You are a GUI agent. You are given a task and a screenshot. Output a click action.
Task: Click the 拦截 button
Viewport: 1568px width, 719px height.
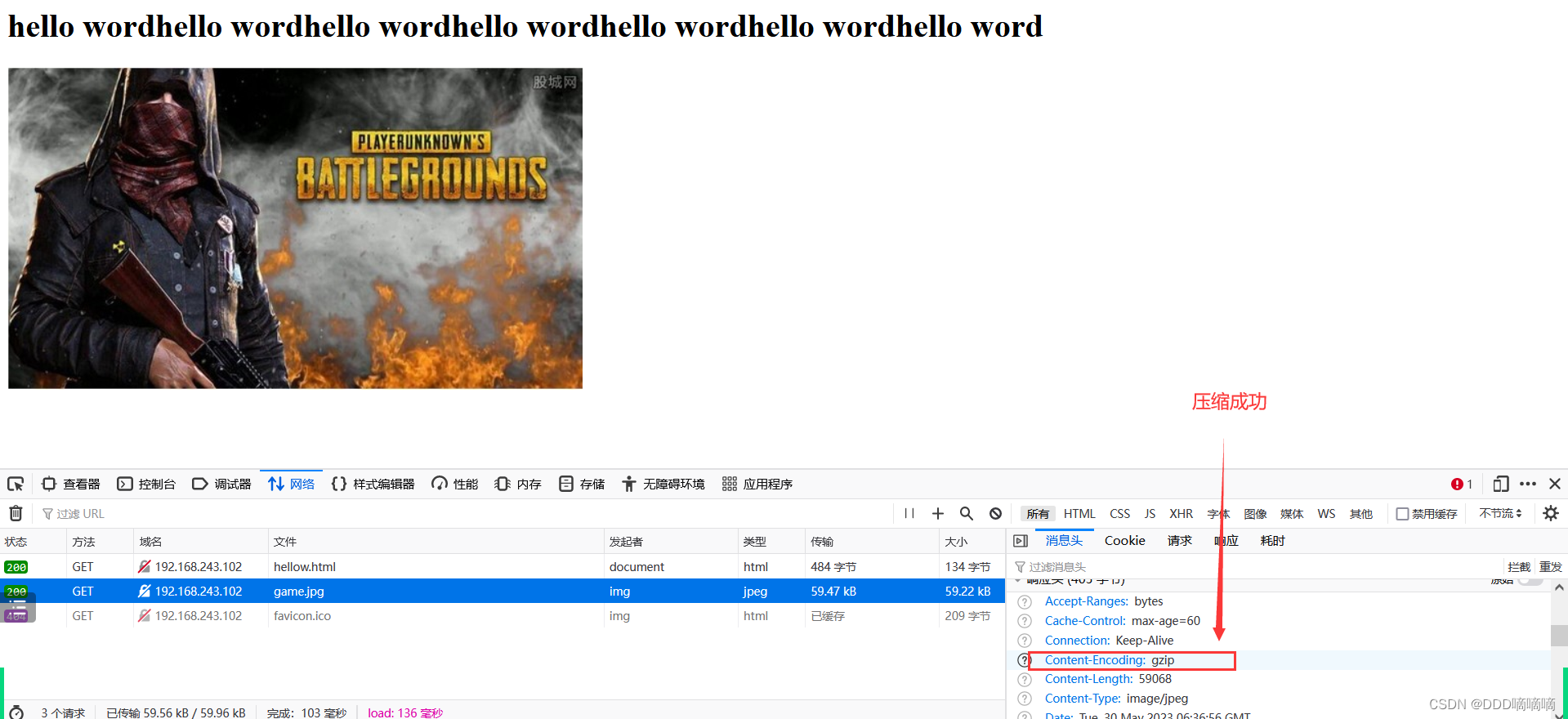[x=1519, y=566]
